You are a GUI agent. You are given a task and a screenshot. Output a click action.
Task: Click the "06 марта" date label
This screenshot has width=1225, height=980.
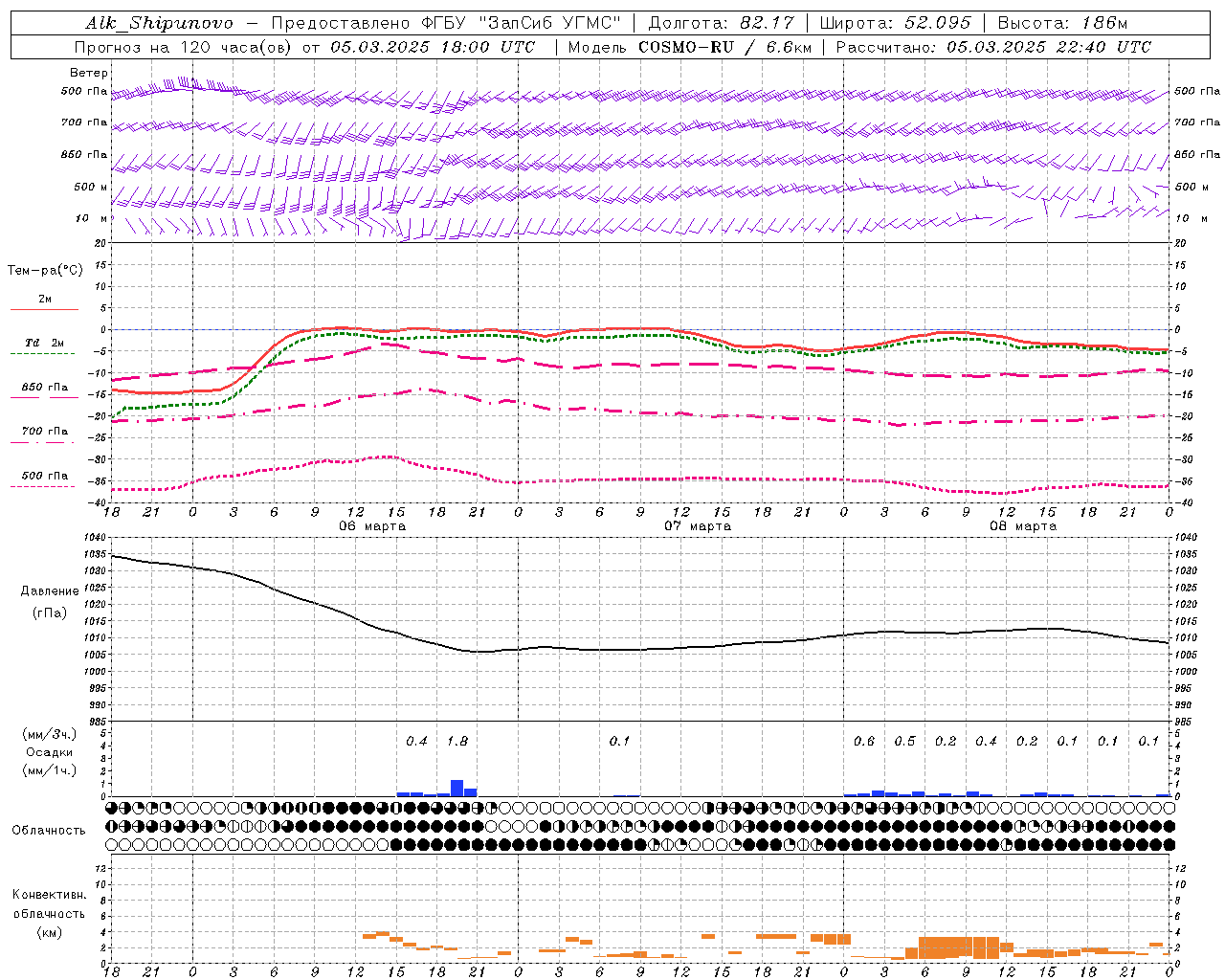tap(372, 526)
